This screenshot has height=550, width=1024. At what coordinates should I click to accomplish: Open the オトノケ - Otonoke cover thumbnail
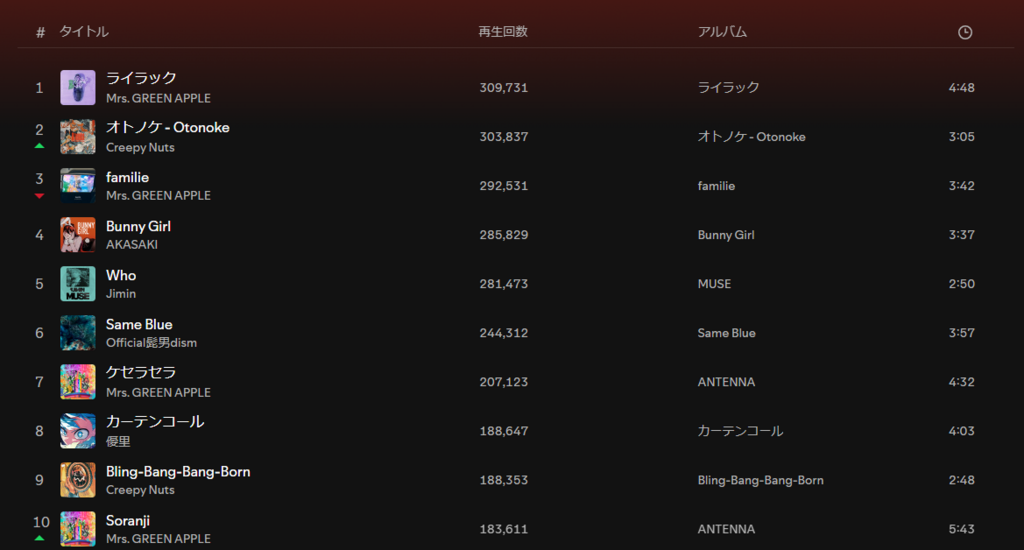(x=78, y=137)
